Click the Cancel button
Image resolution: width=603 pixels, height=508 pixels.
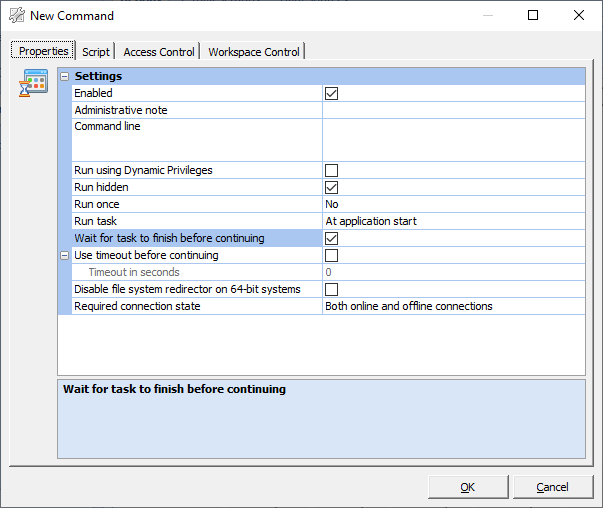point(552,487)
